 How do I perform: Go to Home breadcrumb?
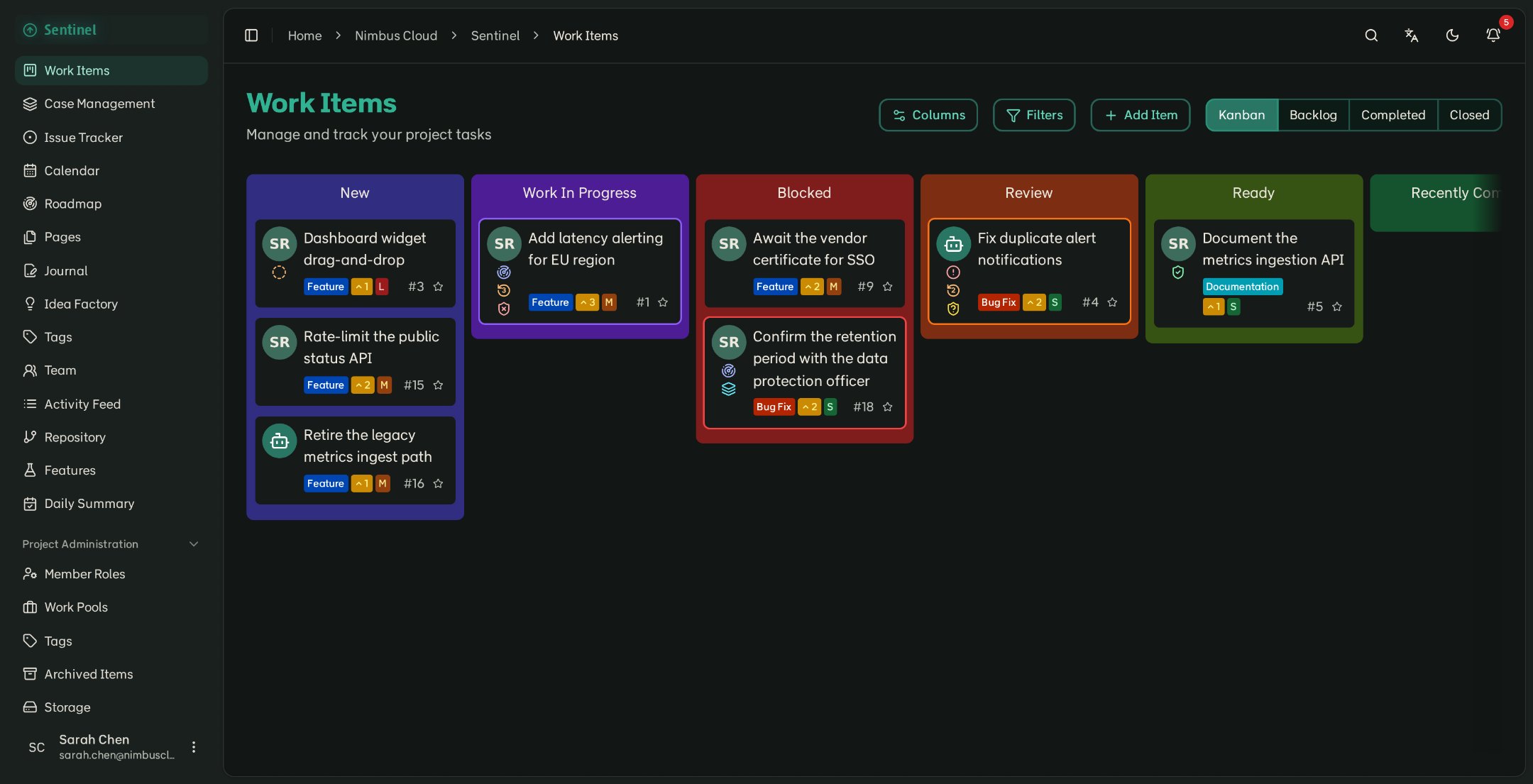pyautogui.click(x=304, y=35)
